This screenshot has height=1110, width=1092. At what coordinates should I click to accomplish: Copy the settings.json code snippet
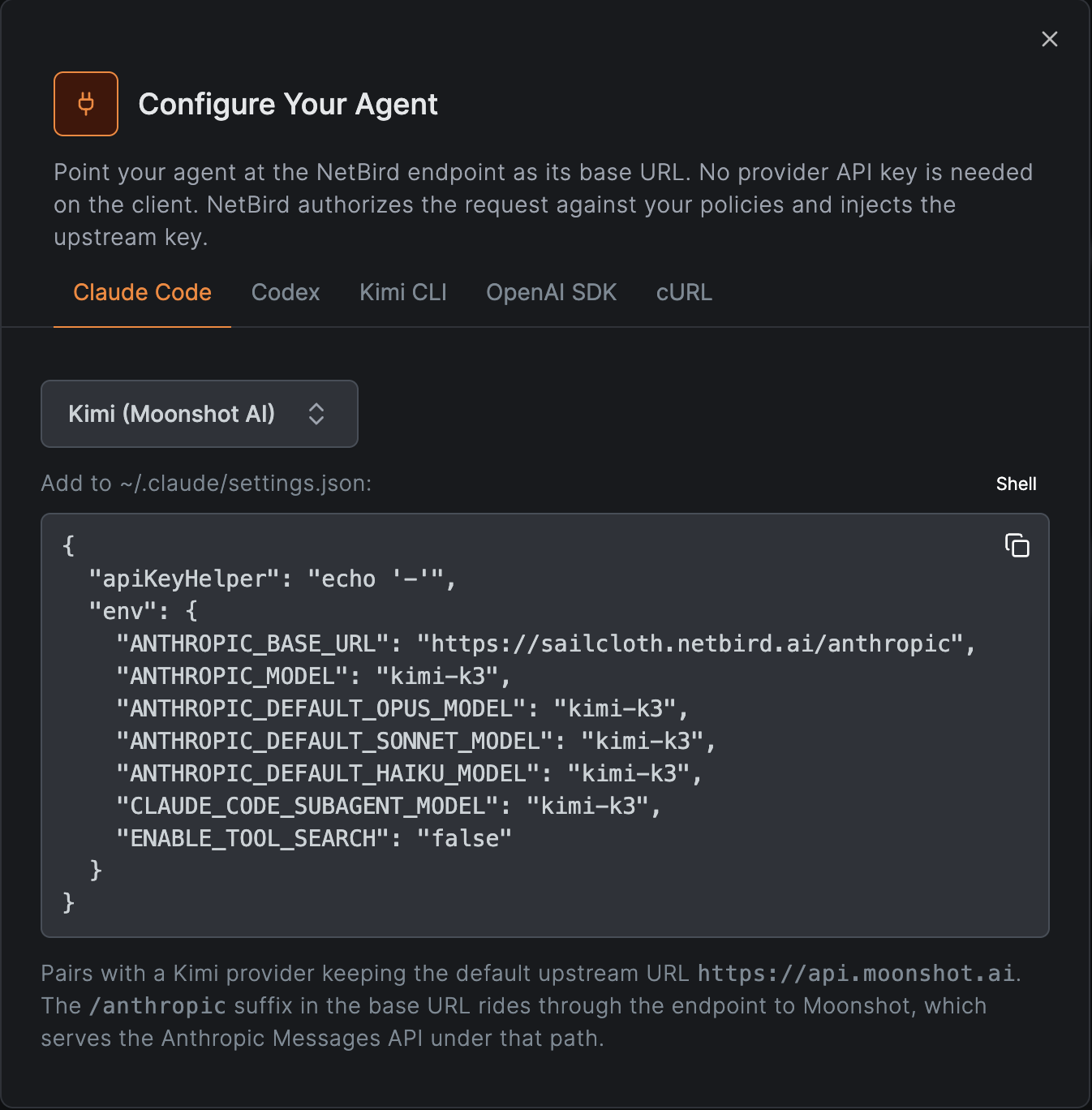[x=1017, y=545]
